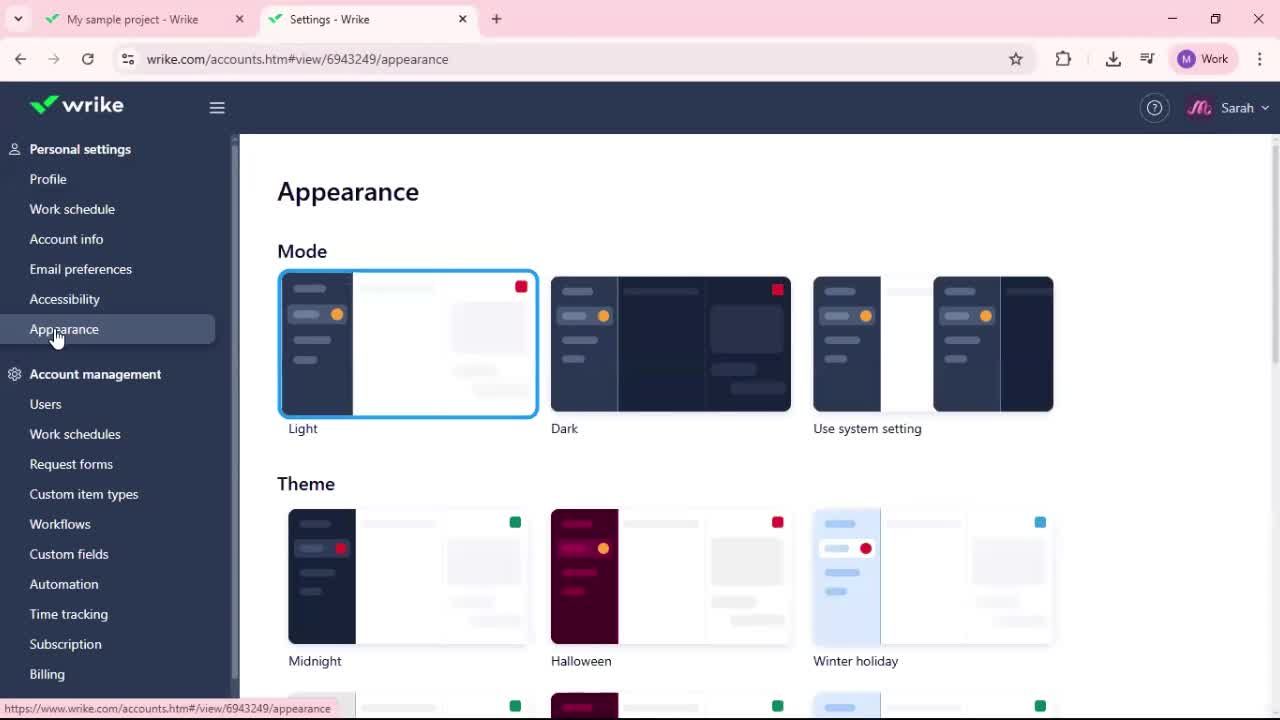Open Subscription page
The height and width of the screenshot is (720, 1280).
tap(65, 644)
